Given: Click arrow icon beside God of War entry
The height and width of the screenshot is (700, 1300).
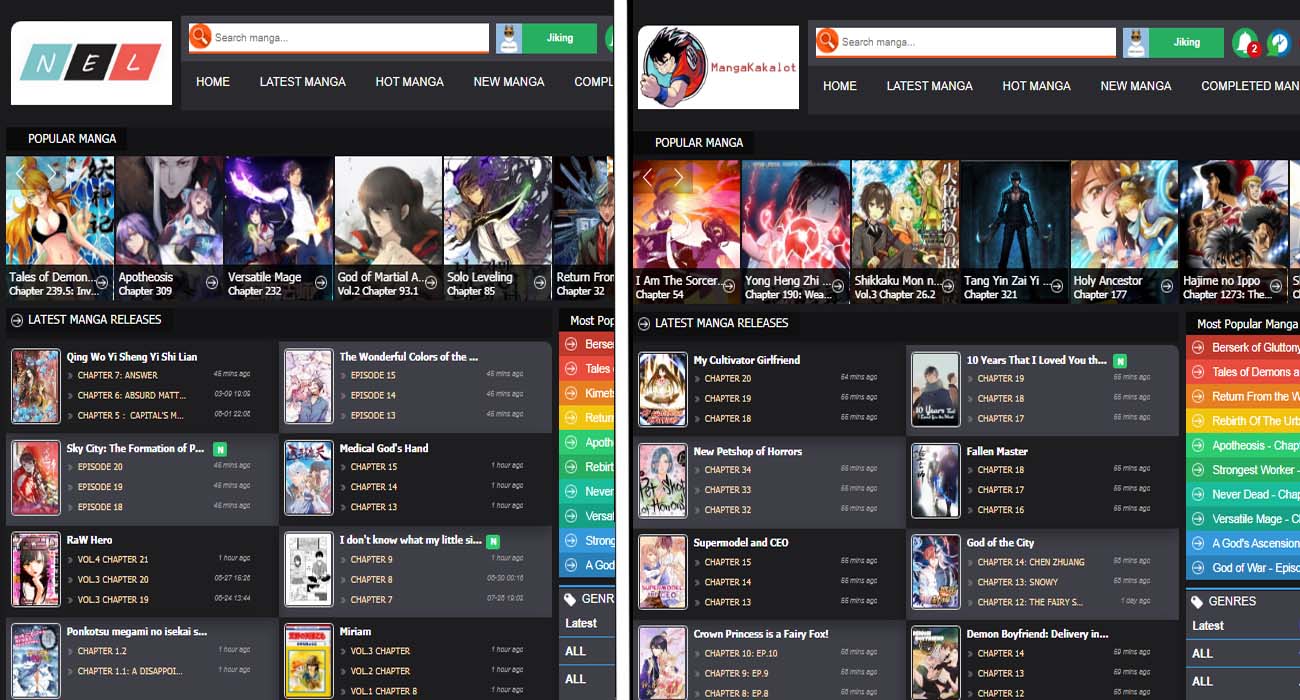Looking at the screenshot, I should (x=1198, y=568).
